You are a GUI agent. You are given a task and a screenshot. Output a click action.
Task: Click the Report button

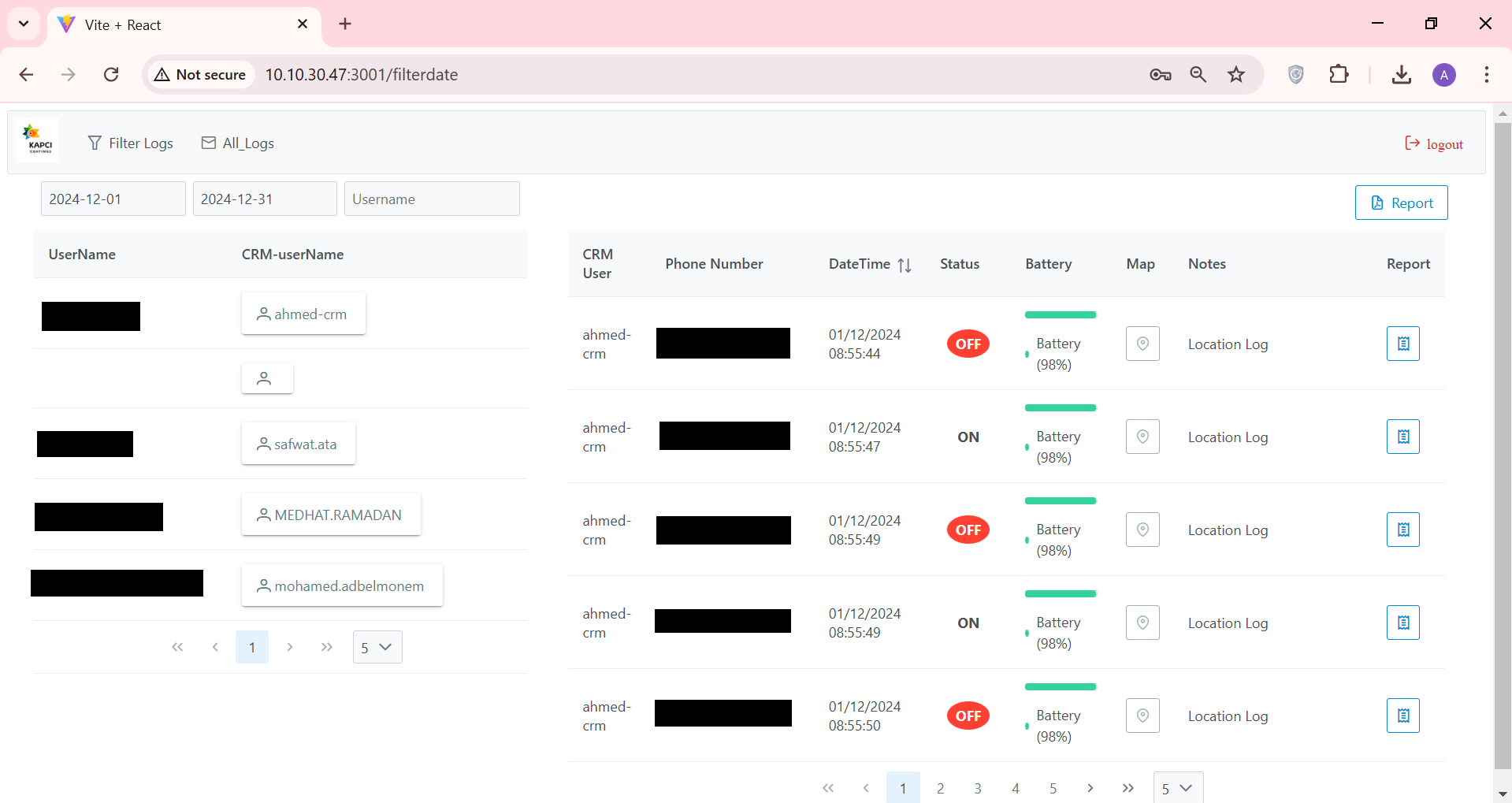[x=1401, y=203]
